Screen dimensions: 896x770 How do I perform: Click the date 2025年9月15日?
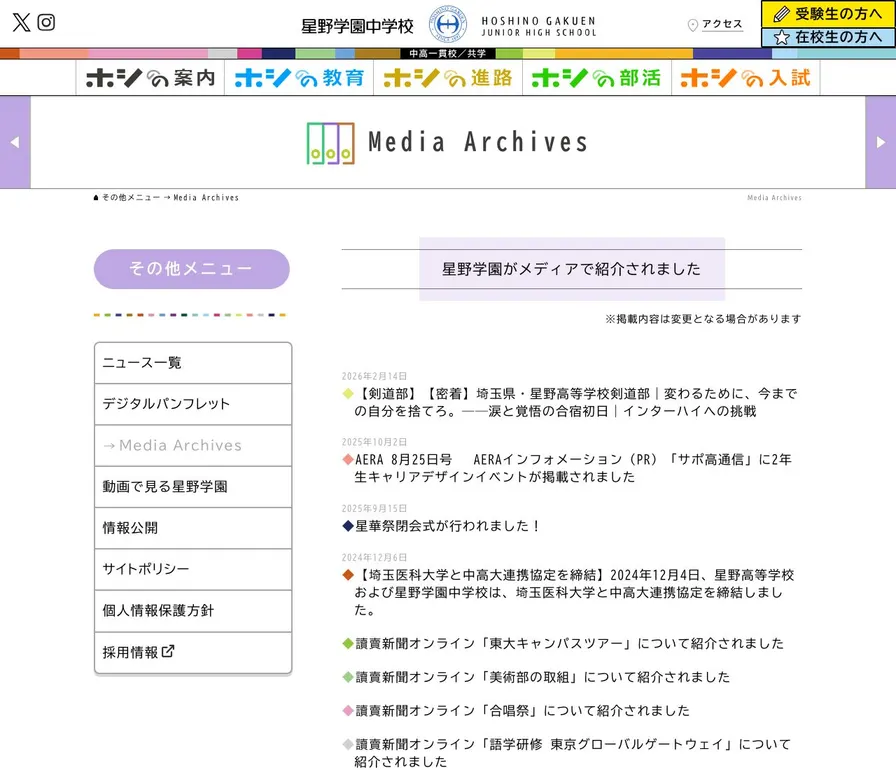click(x=374, y=508)
